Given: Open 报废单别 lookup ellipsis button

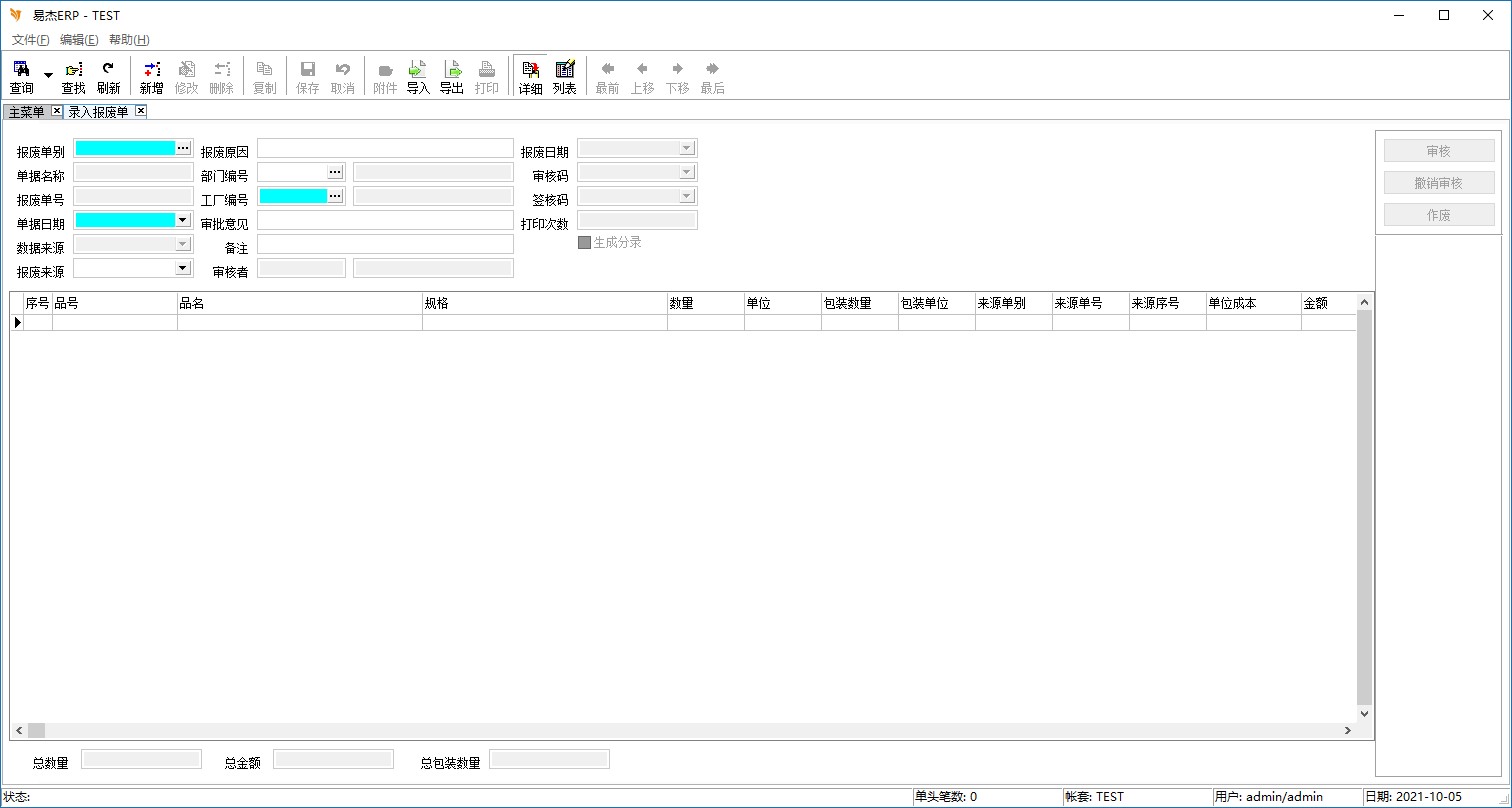Looking at the screenshot, I should point(183,148).
